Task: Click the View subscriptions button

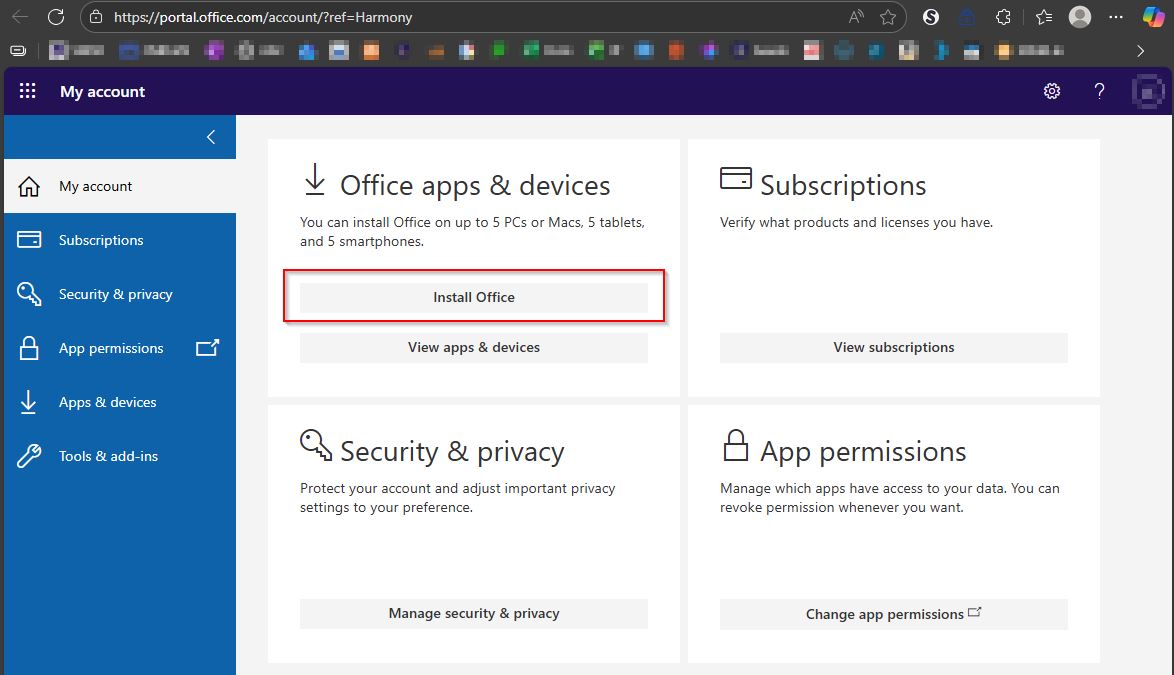Action: point(894,347)
